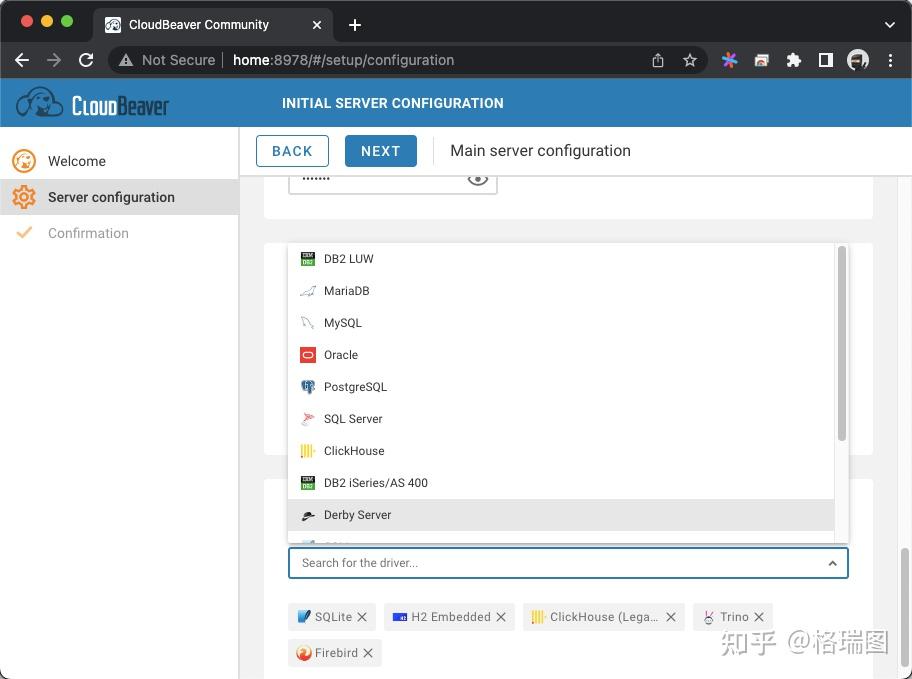Switch to the CloudBeaver Community browser tab
The image size is (912, 679).
click(x=213, y=25)
